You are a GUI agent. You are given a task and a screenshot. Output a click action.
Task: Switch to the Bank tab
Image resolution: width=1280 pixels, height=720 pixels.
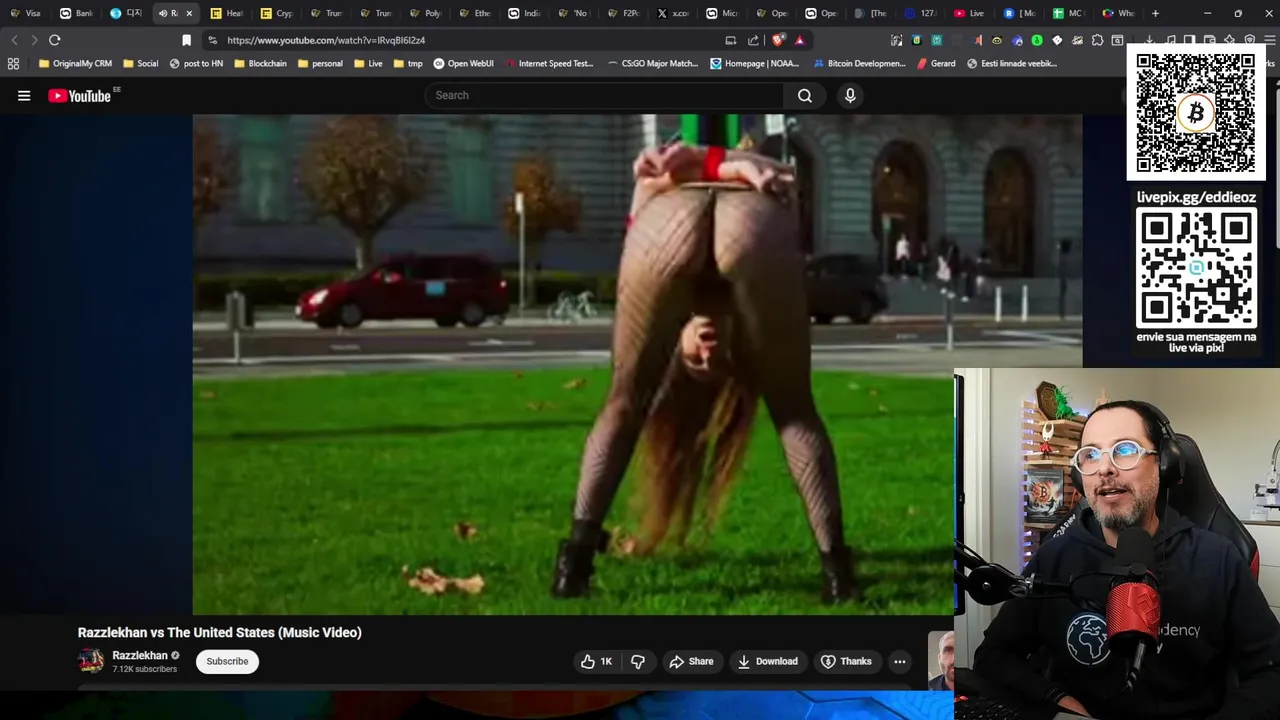76,13
